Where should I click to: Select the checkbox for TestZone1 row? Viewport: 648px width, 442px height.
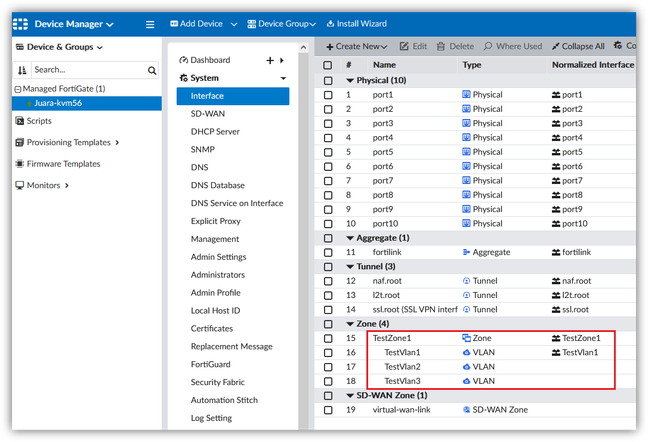(327, 339)
